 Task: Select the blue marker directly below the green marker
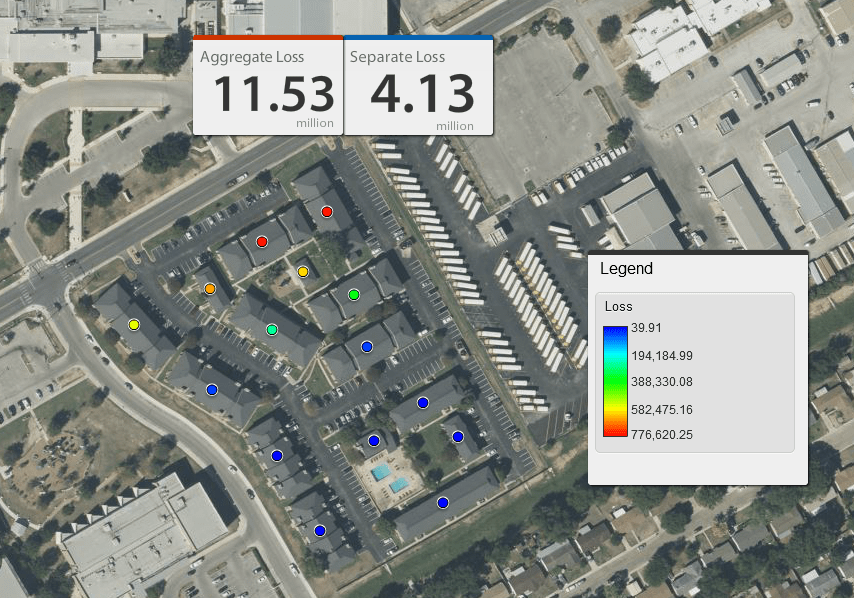click(x=366, y=347)
